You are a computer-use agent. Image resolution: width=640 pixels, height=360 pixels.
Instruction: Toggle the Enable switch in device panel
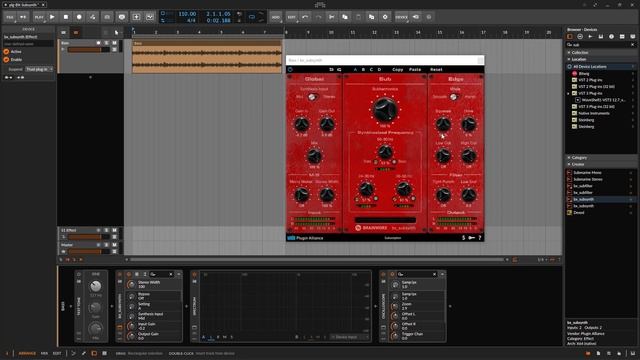point(7,60)
